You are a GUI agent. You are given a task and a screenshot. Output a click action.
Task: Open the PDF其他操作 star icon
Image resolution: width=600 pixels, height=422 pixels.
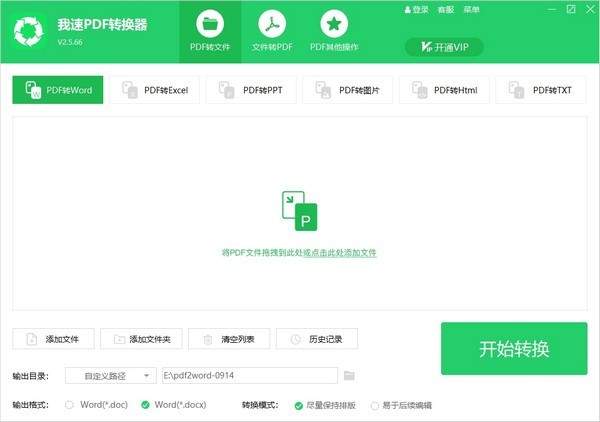tap(334, 24)
